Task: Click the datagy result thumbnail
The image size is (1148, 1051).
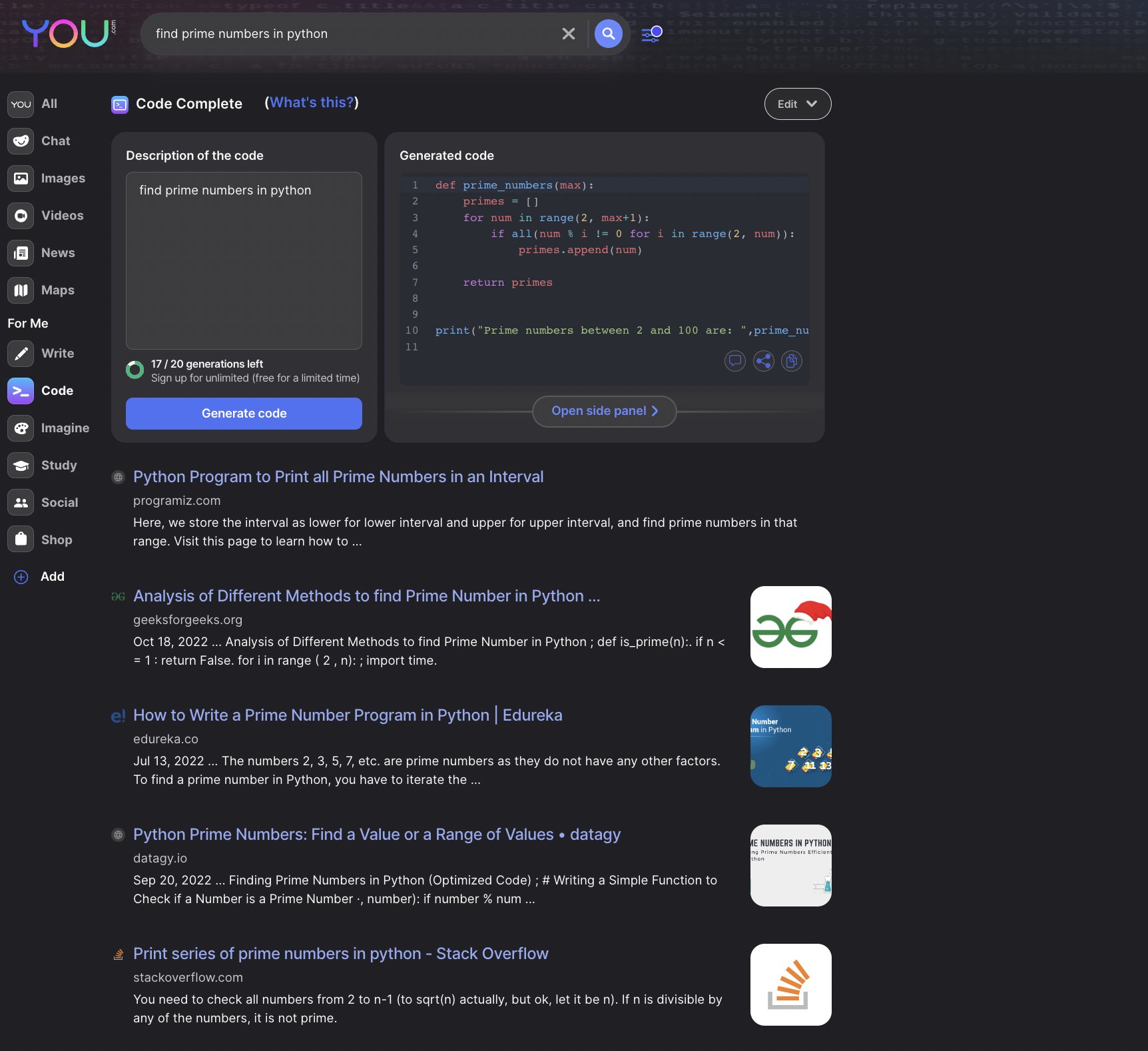Action: (790, 865)
